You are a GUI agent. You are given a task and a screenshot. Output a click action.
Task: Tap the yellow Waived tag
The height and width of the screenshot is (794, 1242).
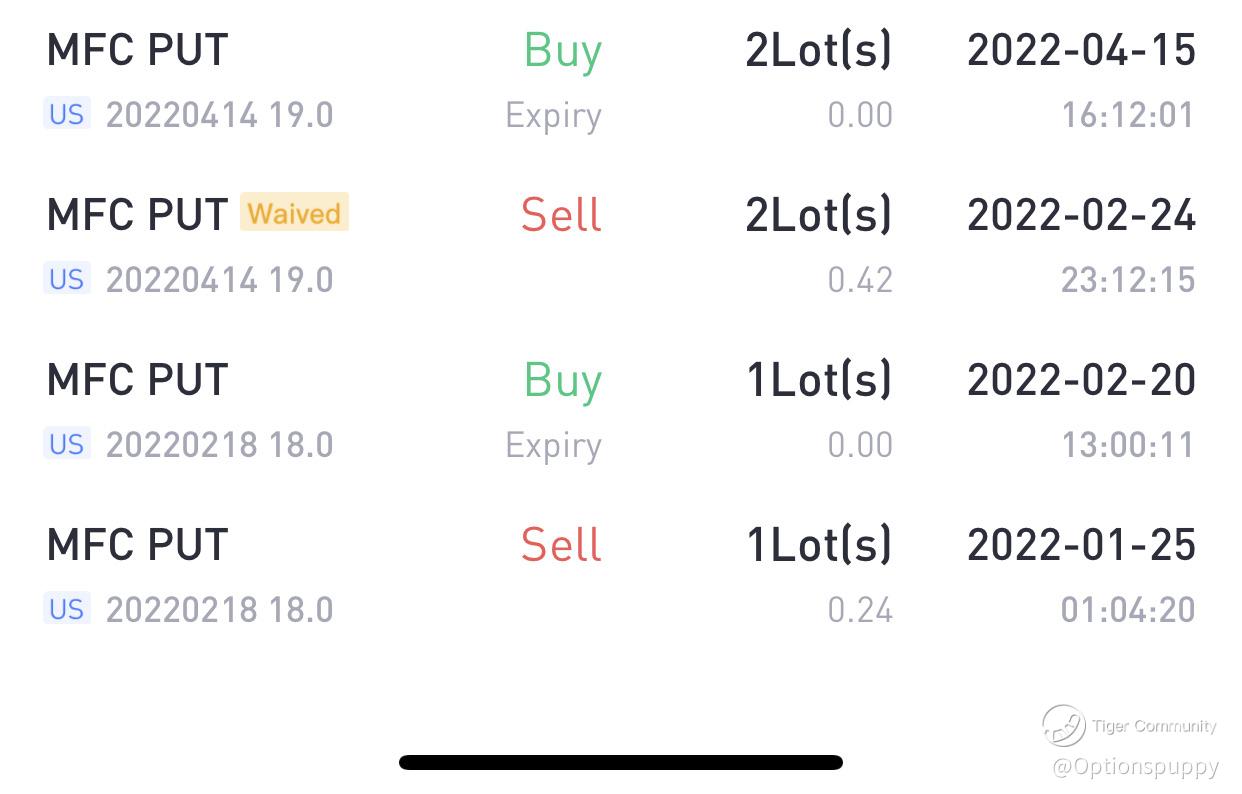click(294, 213)
